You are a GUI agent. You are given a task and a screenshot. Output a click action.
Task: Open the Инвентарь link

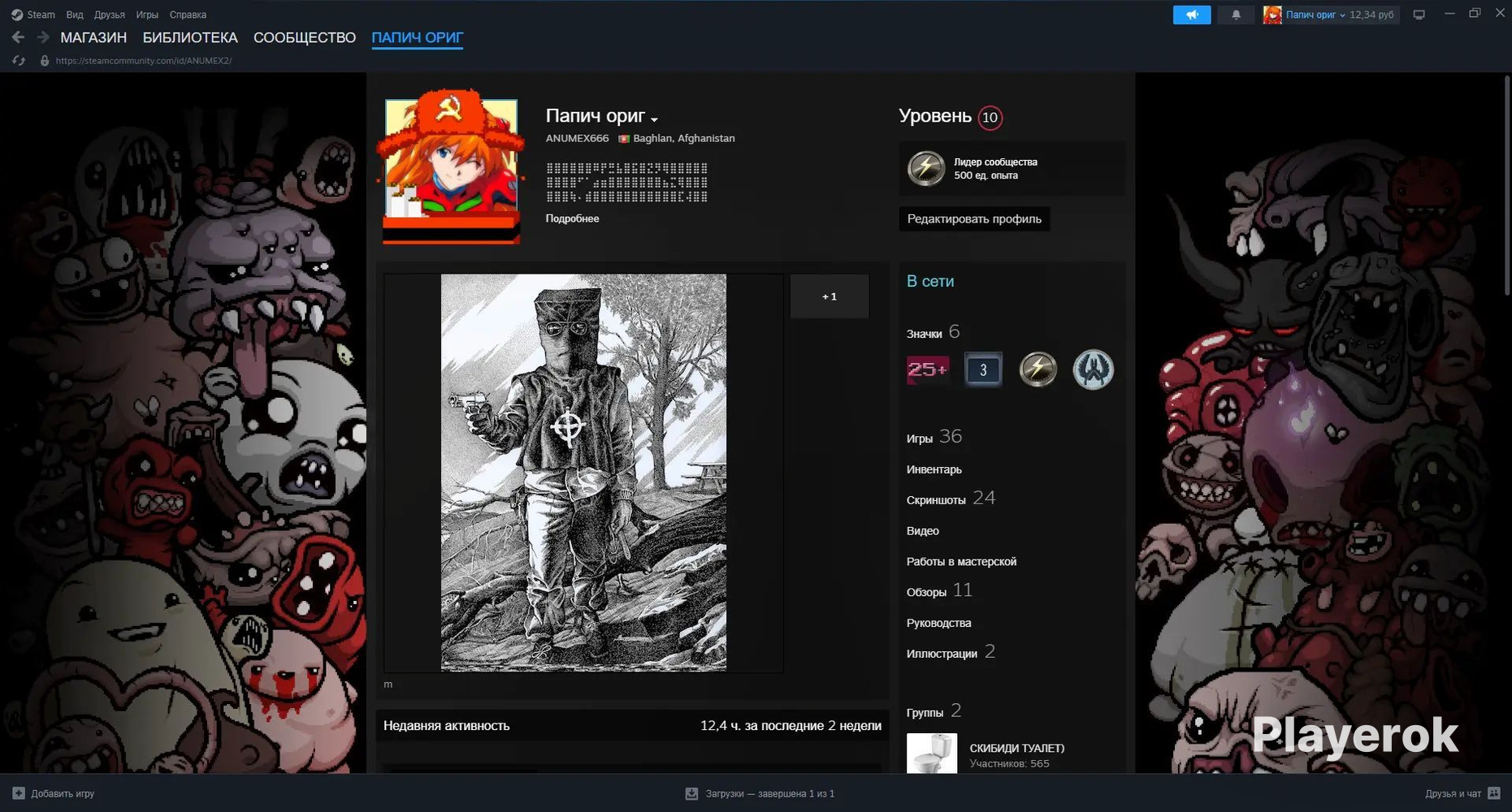934,469
